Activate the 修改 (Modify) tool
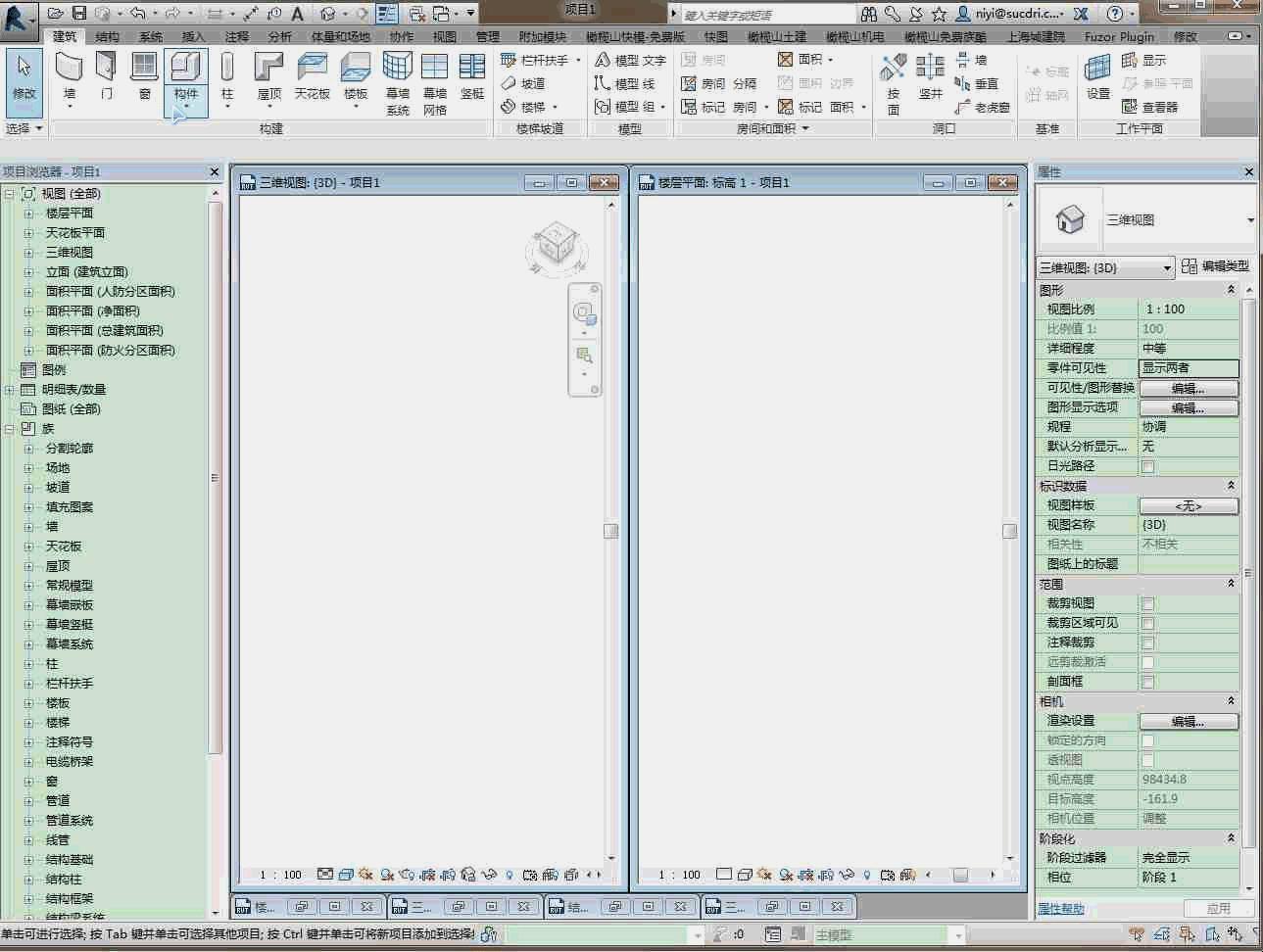The height and width of the screenshot is (952, 1263). click(24, 76)
